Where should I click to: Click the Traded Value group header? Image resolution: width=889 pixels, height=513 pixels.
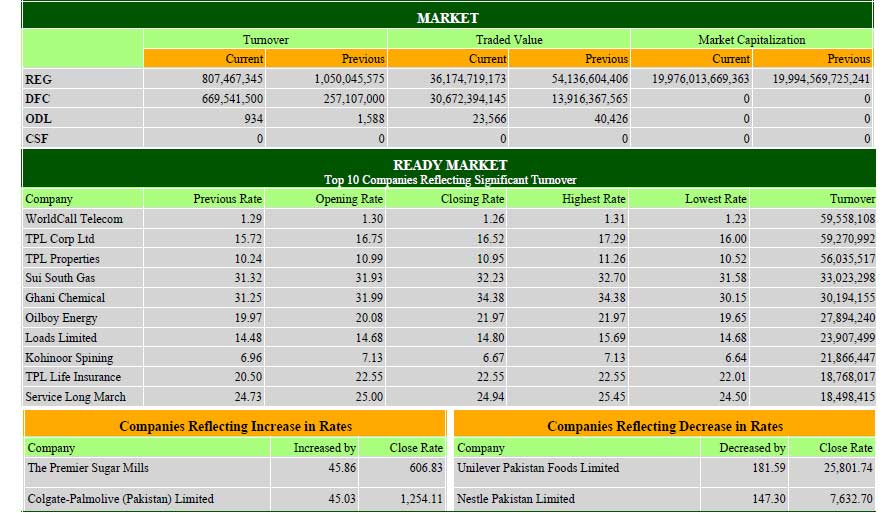(x=509, y=40)
